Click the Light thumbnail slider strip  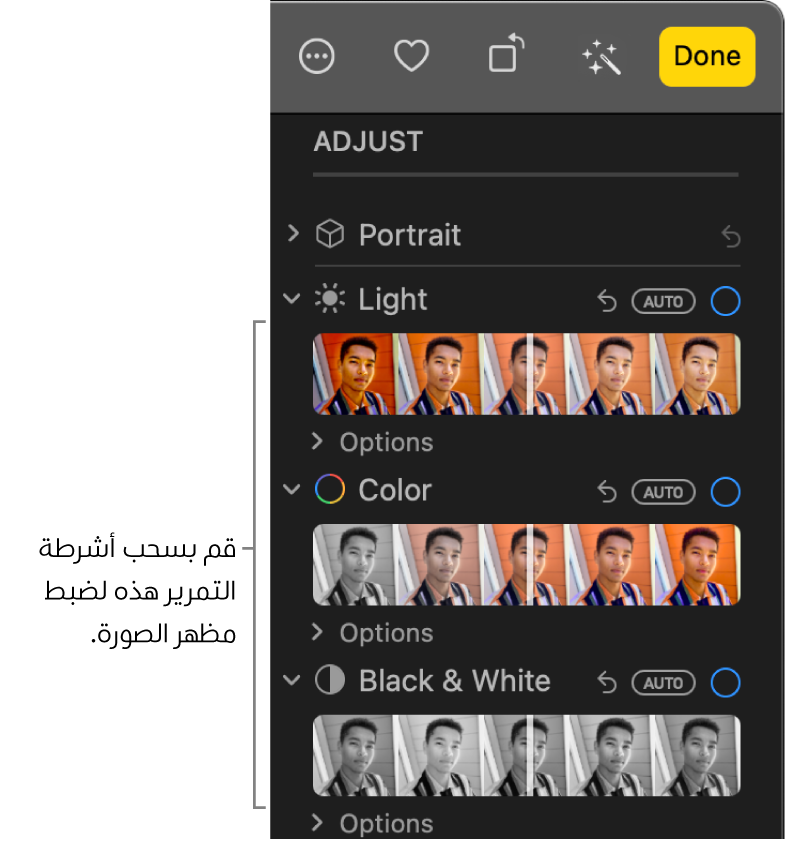[527, 374]
